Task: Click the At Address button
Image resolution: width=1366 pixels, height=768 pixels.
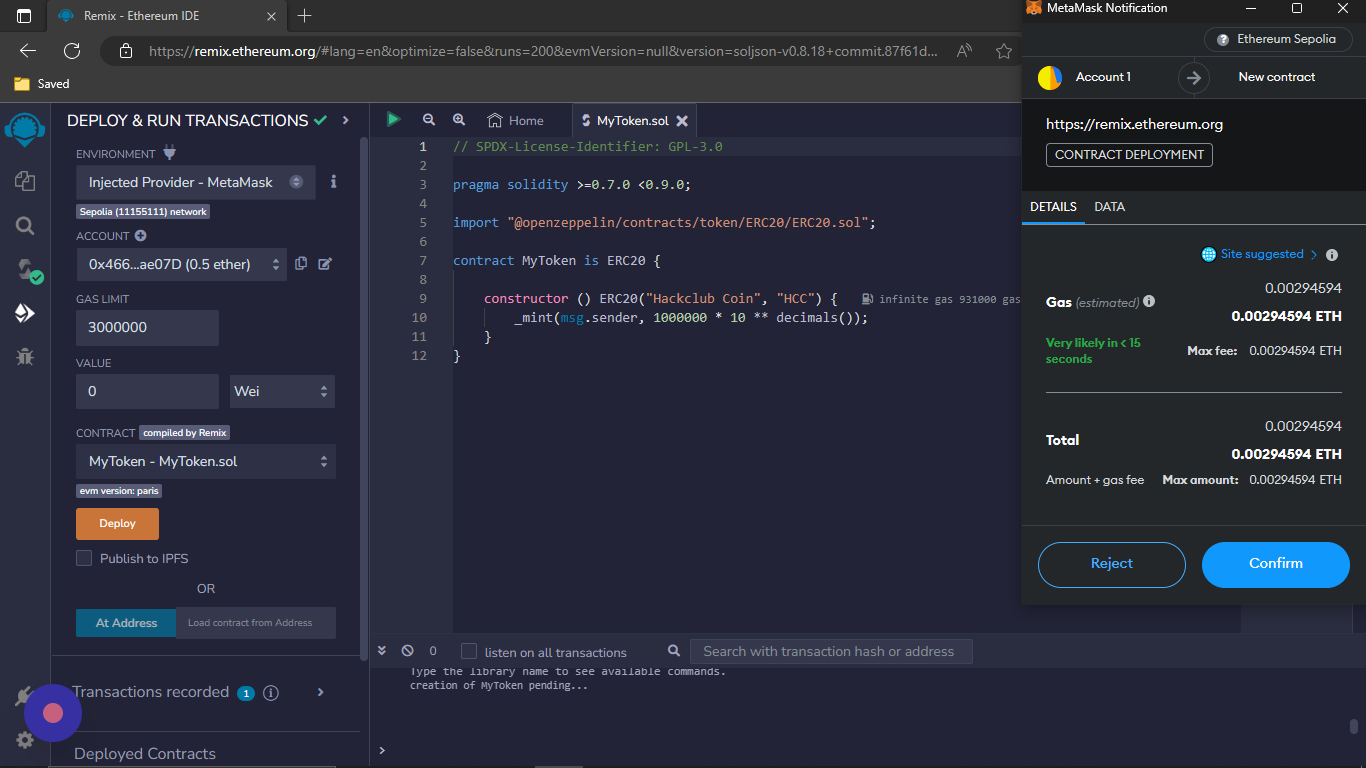Action: (x=126, y=622)
